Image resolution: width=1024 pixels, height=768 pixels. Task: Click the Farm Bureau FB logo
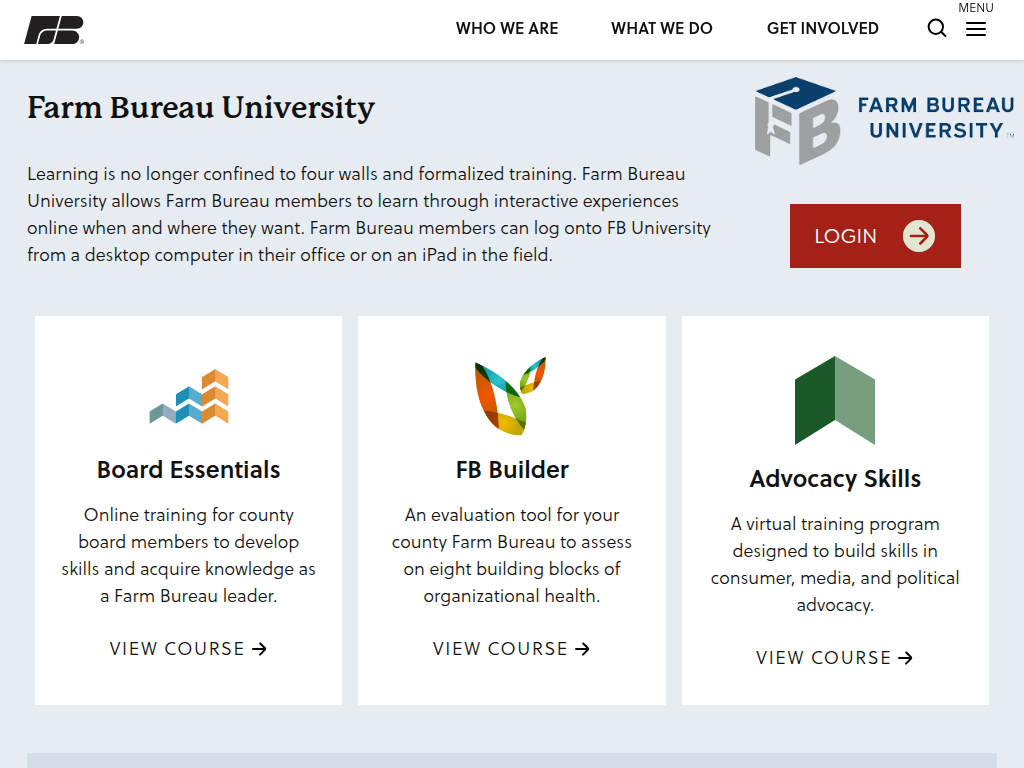[54, 30]
